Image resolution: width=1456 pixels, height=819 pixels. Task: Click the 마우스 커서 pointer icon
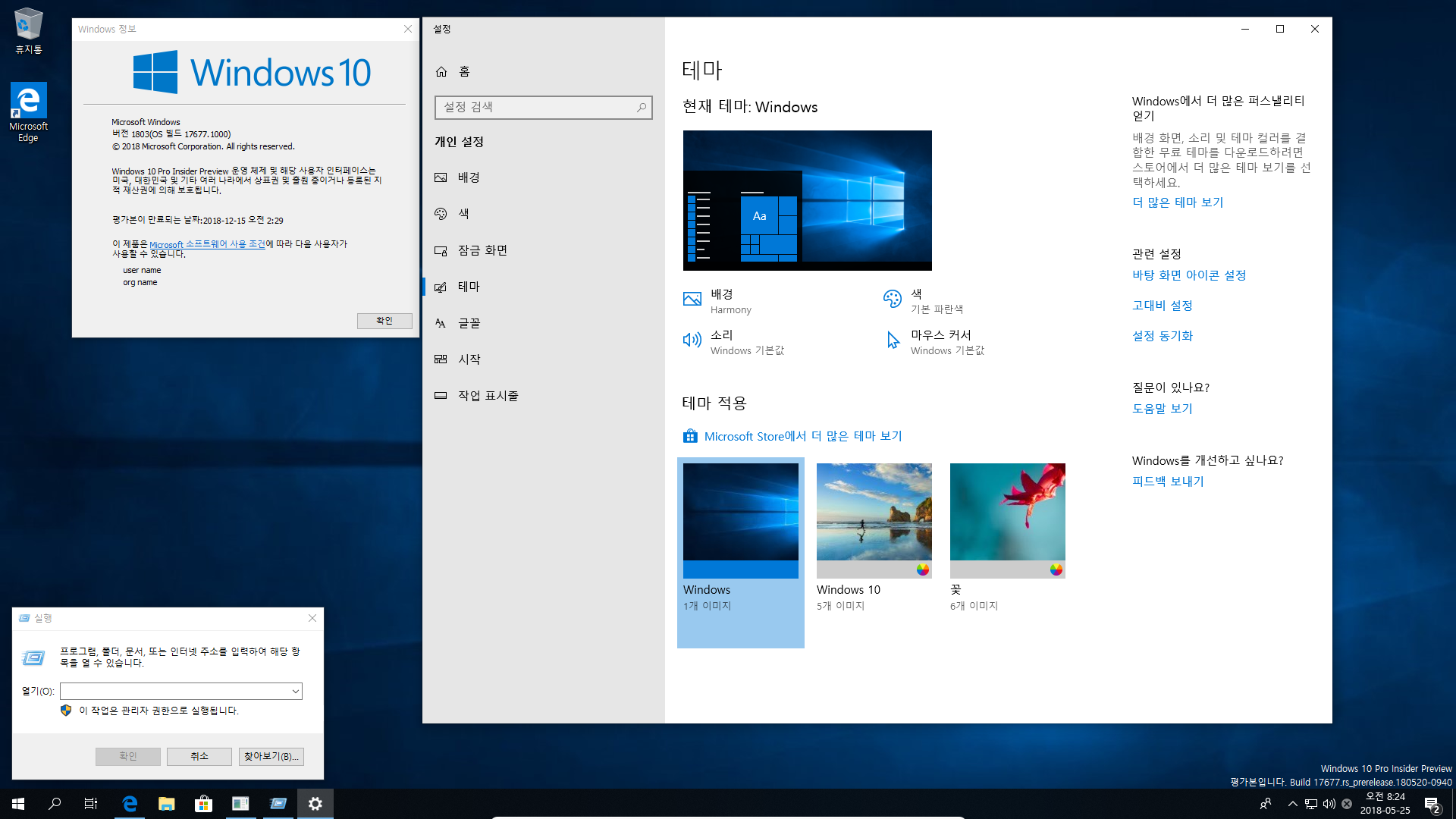[x=893, y=340]
